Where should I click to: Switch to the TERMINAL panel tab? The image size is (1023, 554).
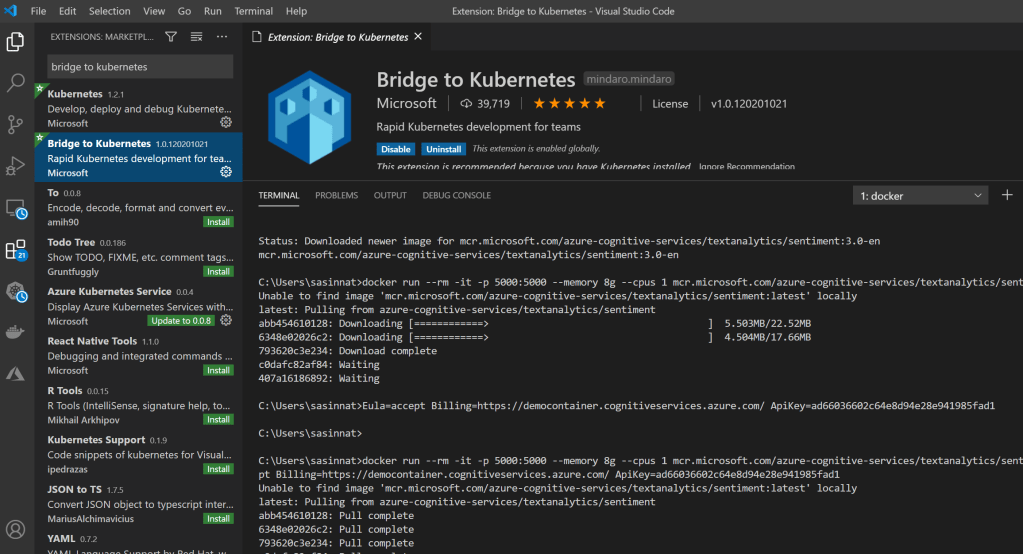point(279,195)
